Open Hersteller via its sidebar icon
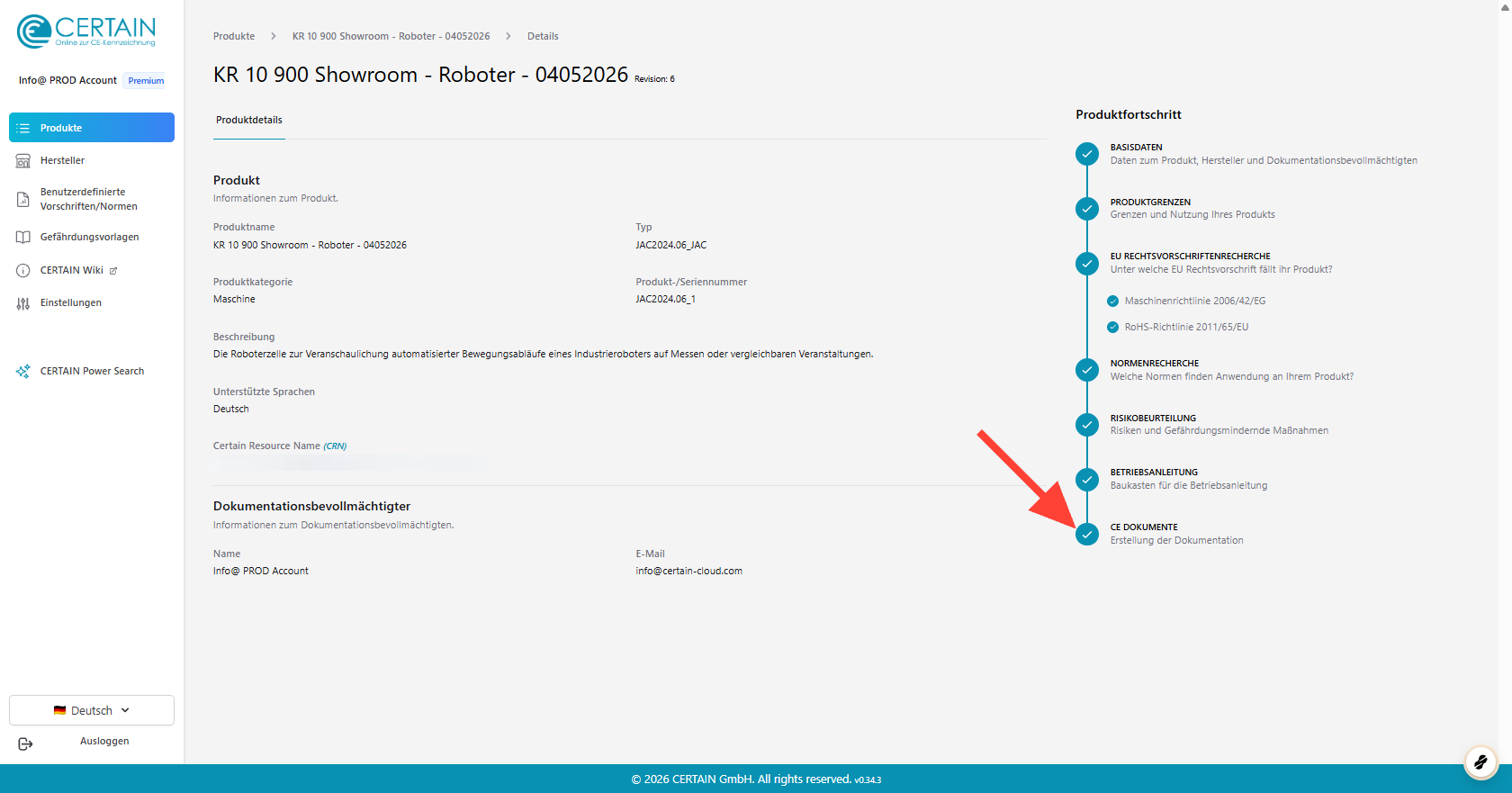Image resolution: width=1512 pixels, height=793 pixels. pyautogui.click(x=23, y=161)
